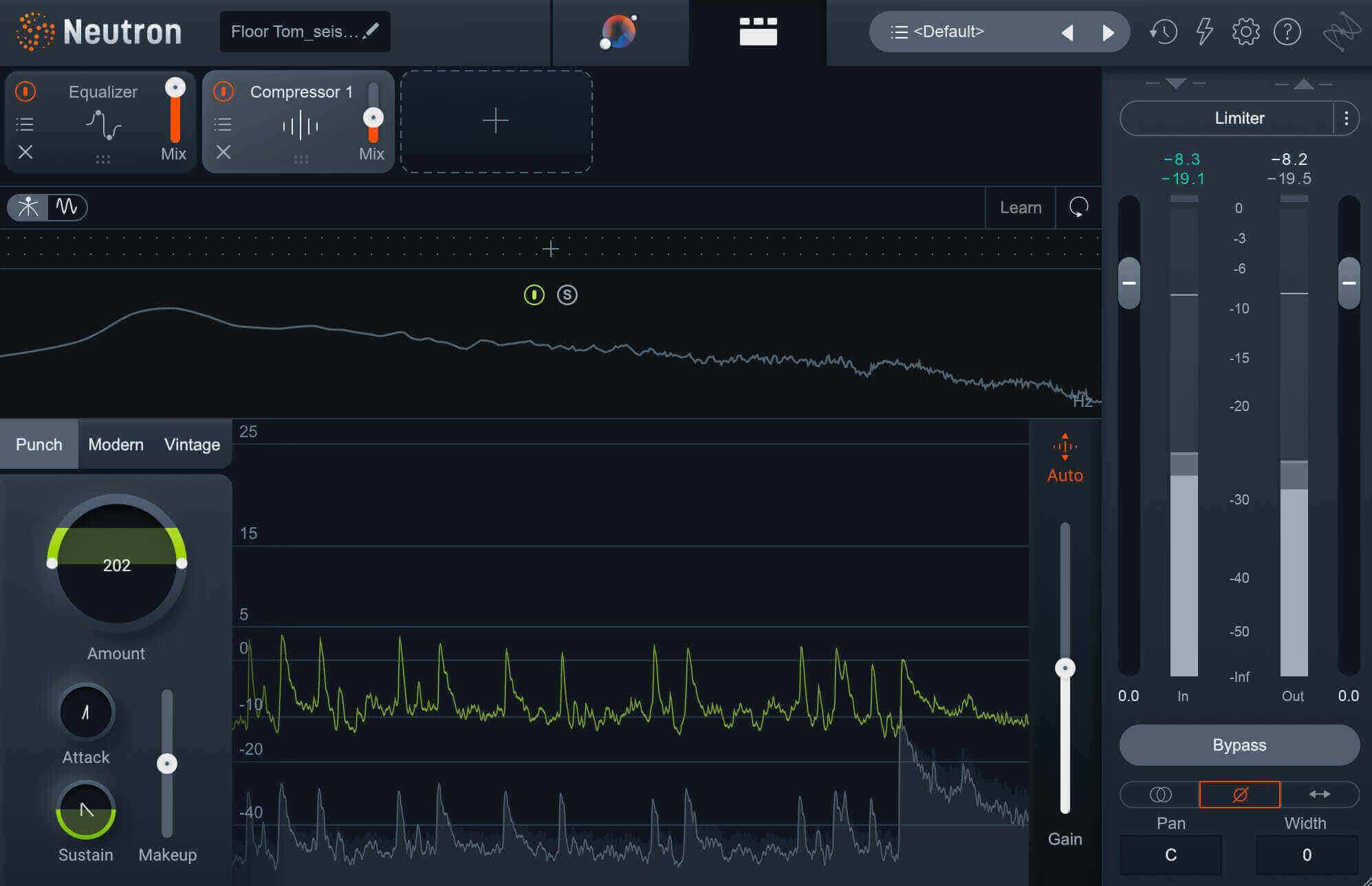This screenshot has height=886, width=1372.
Task: Click the Width value field
Action: pyautogui.click(x=1307, y=854)
